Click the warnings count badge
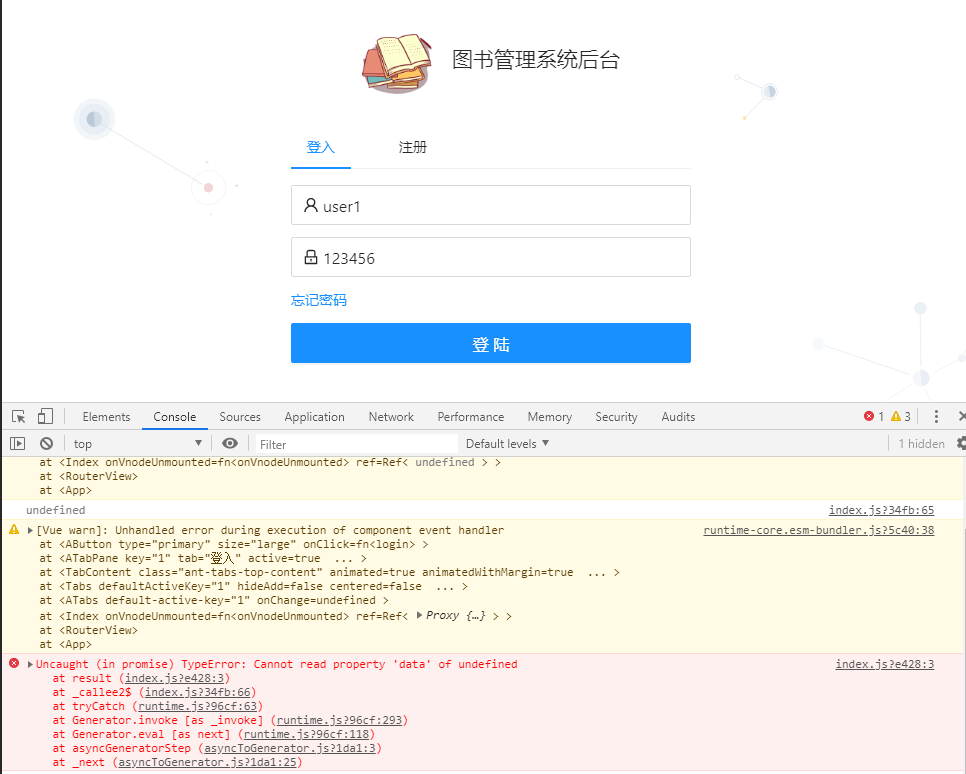The height and width of the screenshot is (774, 966). (x=897, y=416)
